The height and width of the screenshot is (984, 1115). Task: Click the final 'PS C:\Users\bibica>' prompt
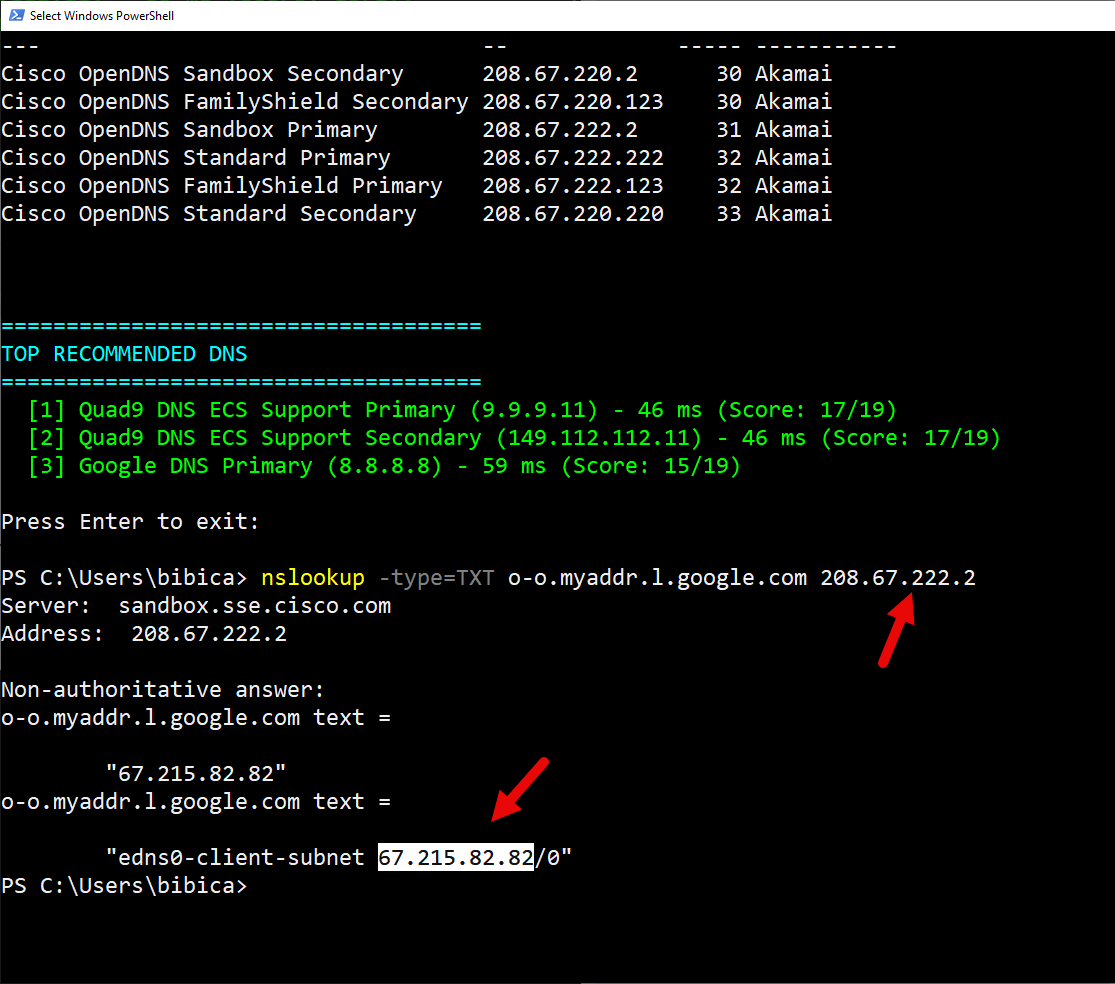[124, 886]
